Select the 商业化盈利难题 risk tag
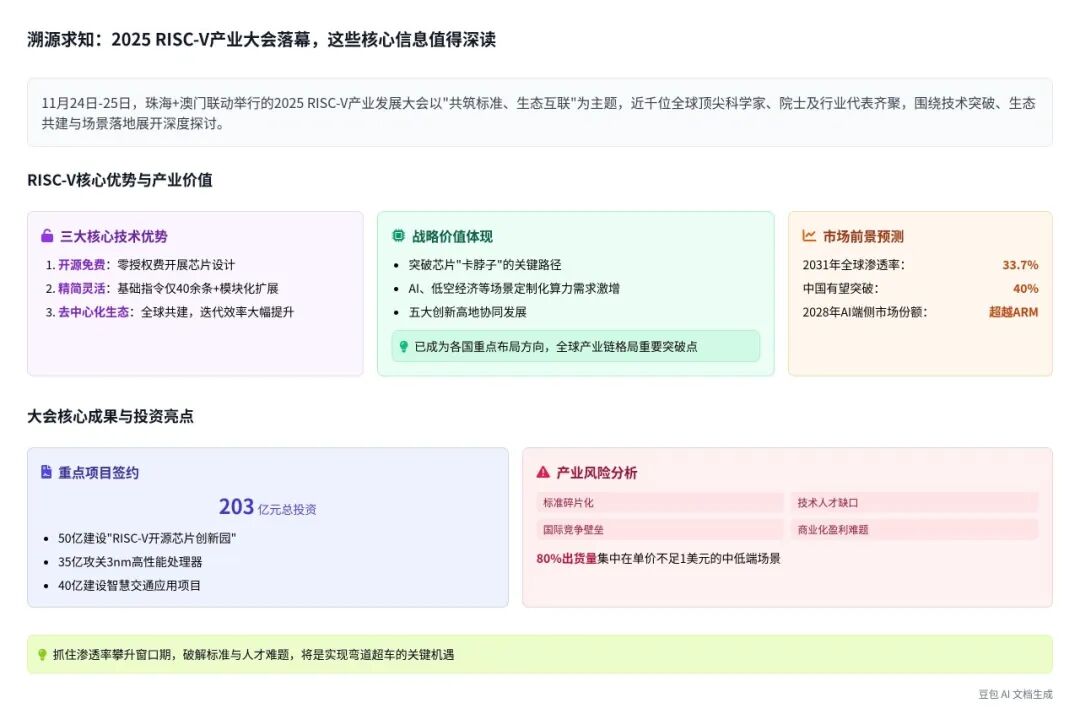This screenshot has width=1080, height=714. coord(914,529)
